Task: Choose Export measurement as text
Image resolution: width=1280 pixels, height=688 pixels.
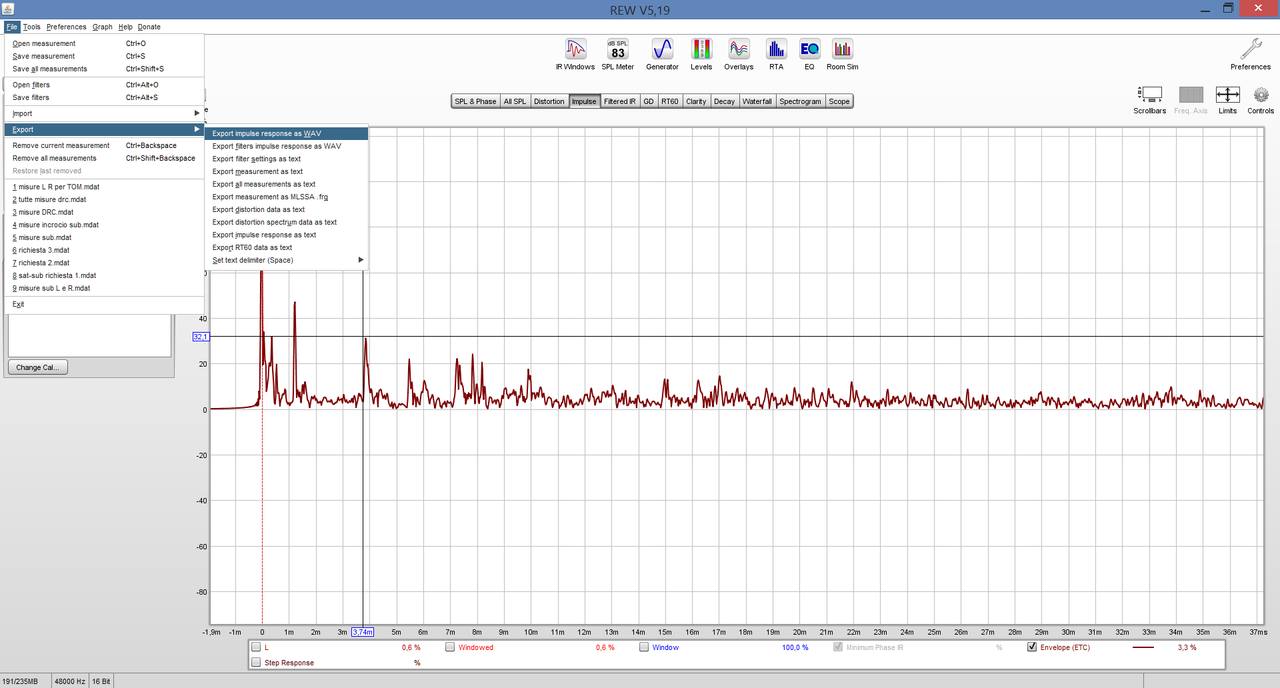Action: pyautogui.click(x=287, y=172)
